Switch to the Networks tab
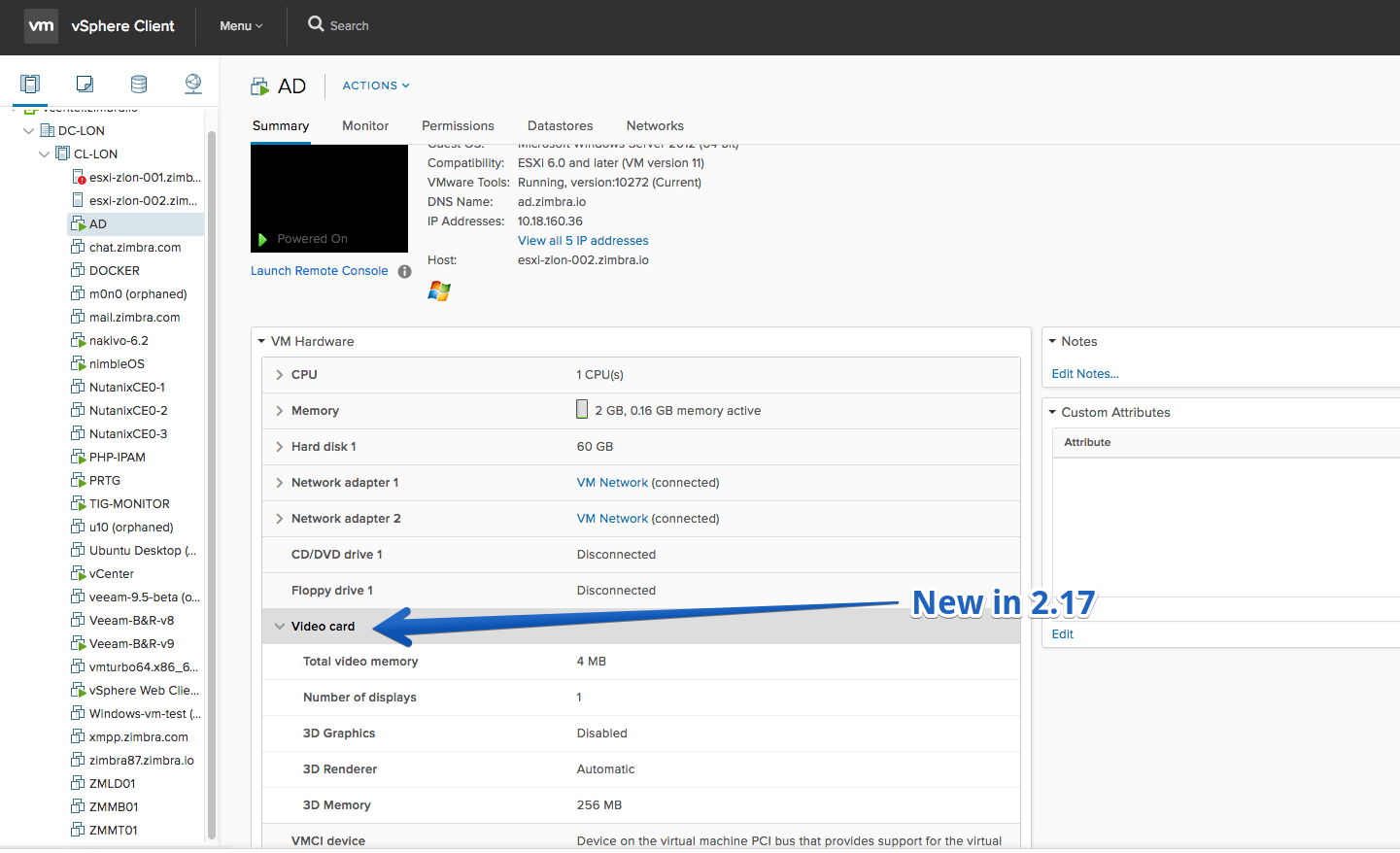Viewport: 1400px width, 853px height. [655, 126]
